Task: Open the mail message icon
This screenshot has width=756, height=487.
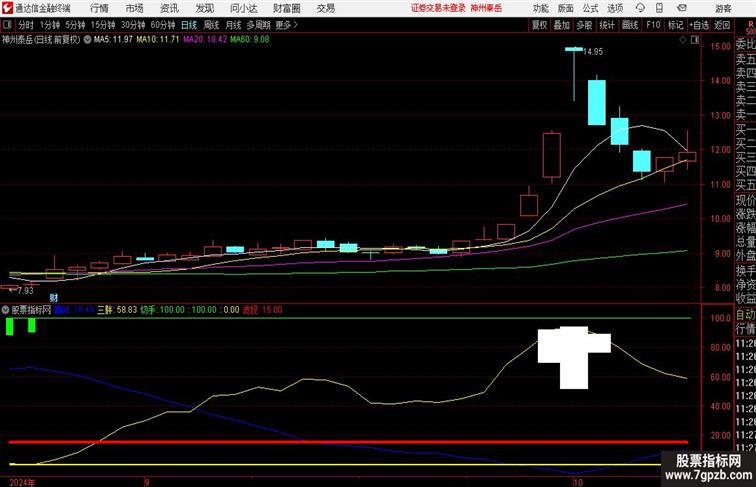Action: coord(682,8)
